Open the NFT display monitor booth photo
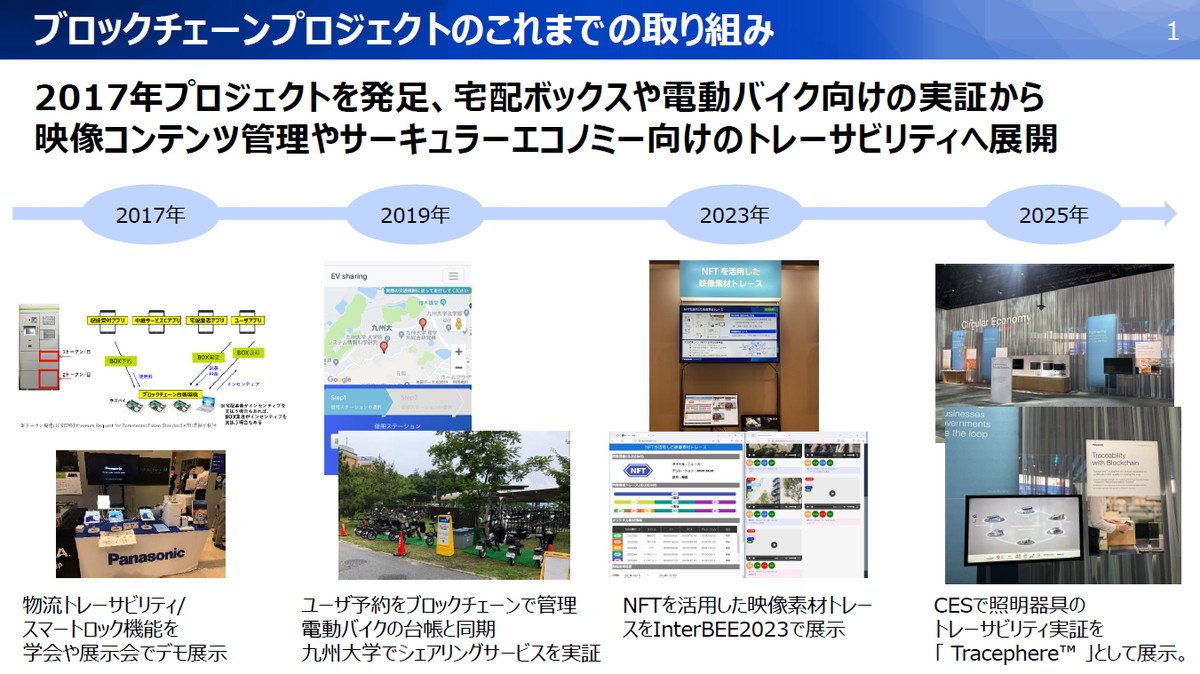Viewport: 1200px width, 674px height. [734, 345]
